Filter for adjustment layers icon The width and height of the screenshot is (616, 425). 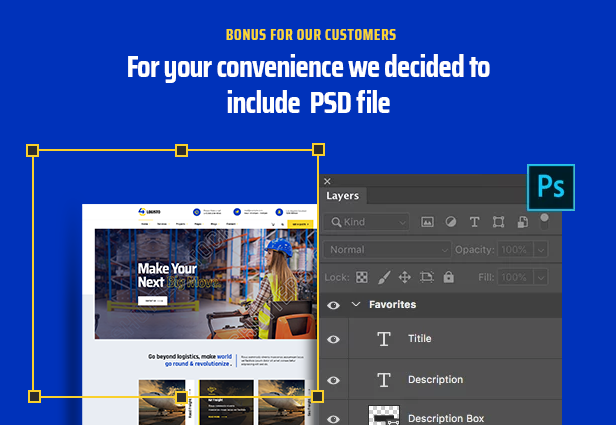coord(451,222)
